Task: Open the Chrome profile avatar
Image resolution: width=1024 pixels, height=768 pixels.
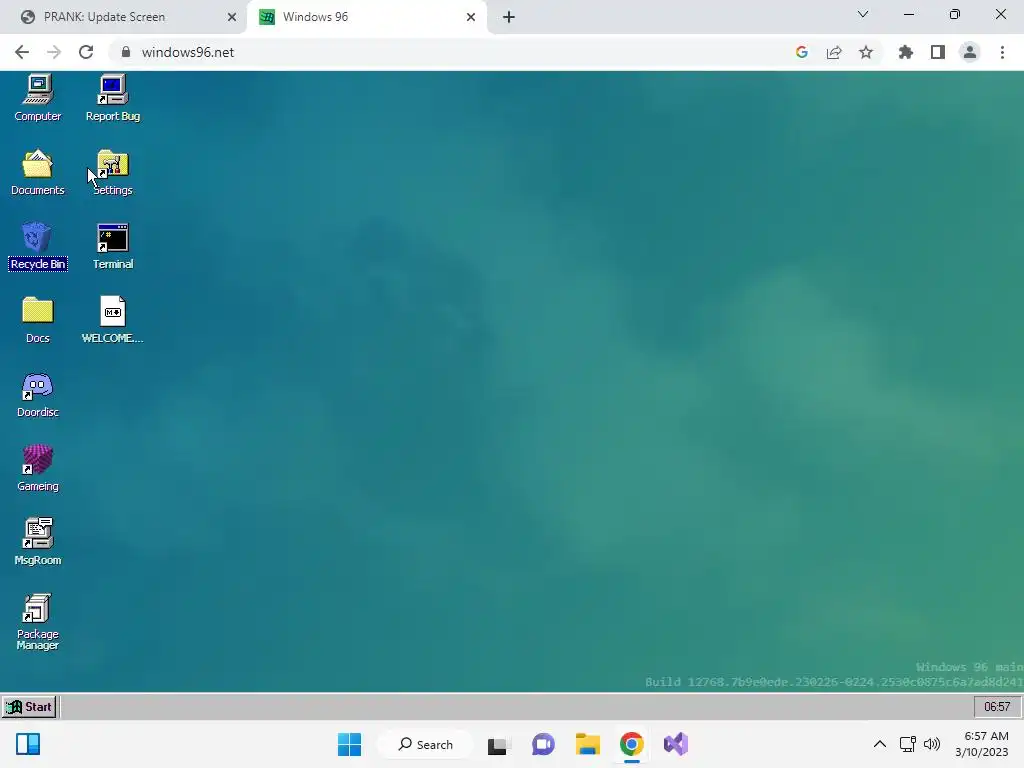Action: [970, 52]
